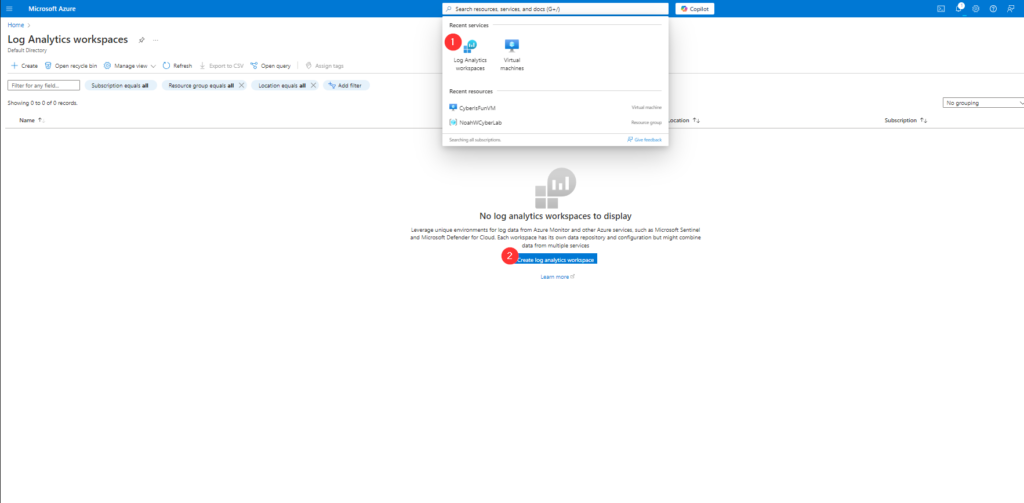Open the Azure portal hamburger menu
1024x503 pixels.
(9, 8)
